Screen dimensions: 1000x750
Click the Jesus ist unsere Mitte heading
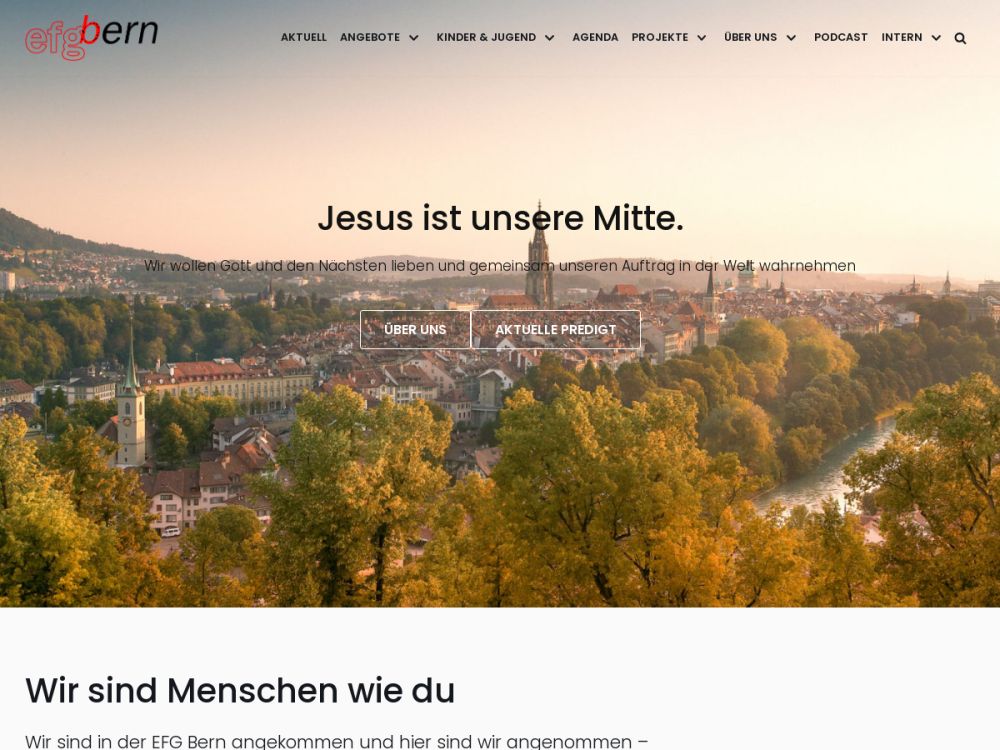(x=501, y=218)
